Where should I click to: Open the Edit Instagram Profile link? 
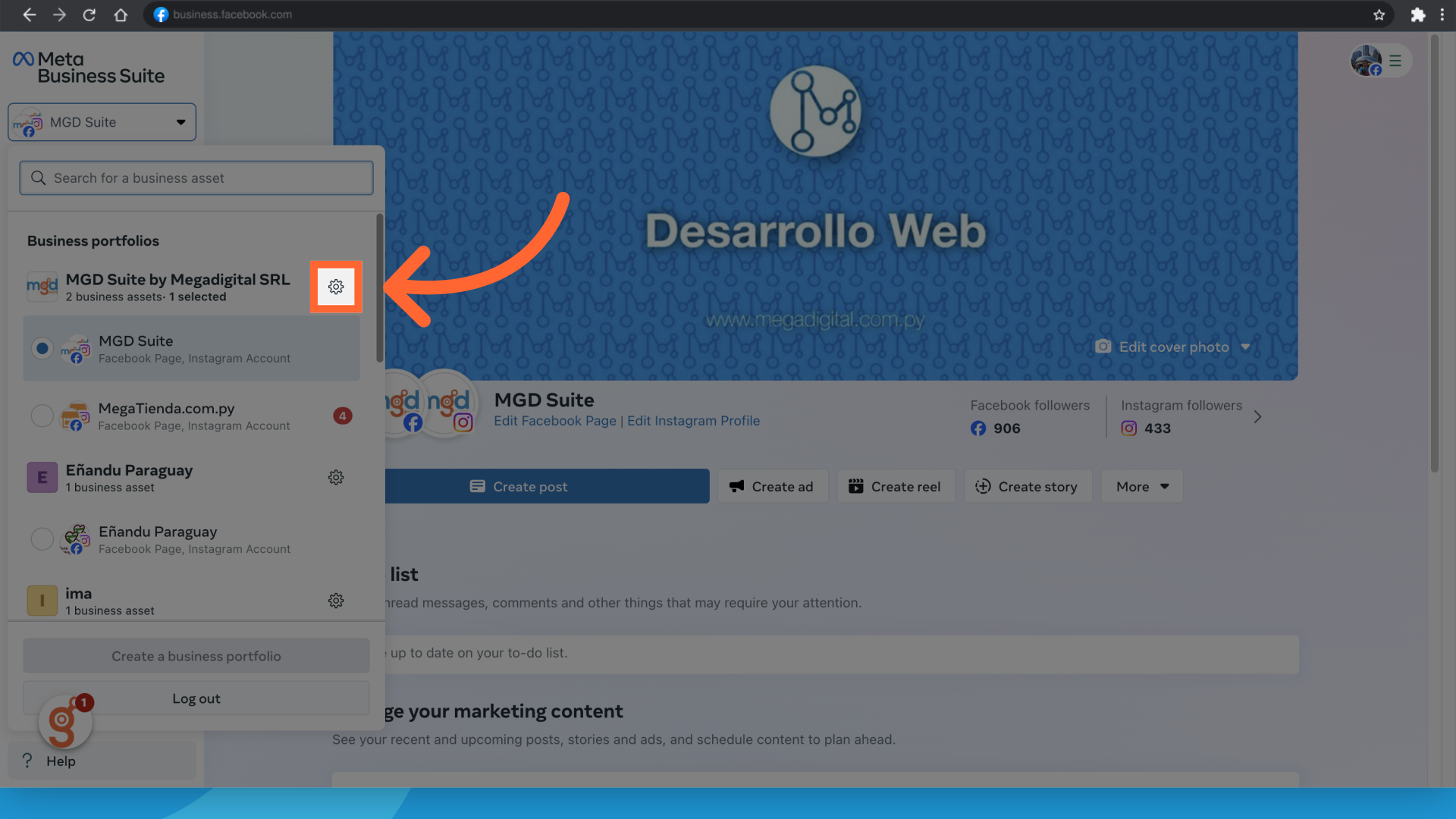(693, 421)
